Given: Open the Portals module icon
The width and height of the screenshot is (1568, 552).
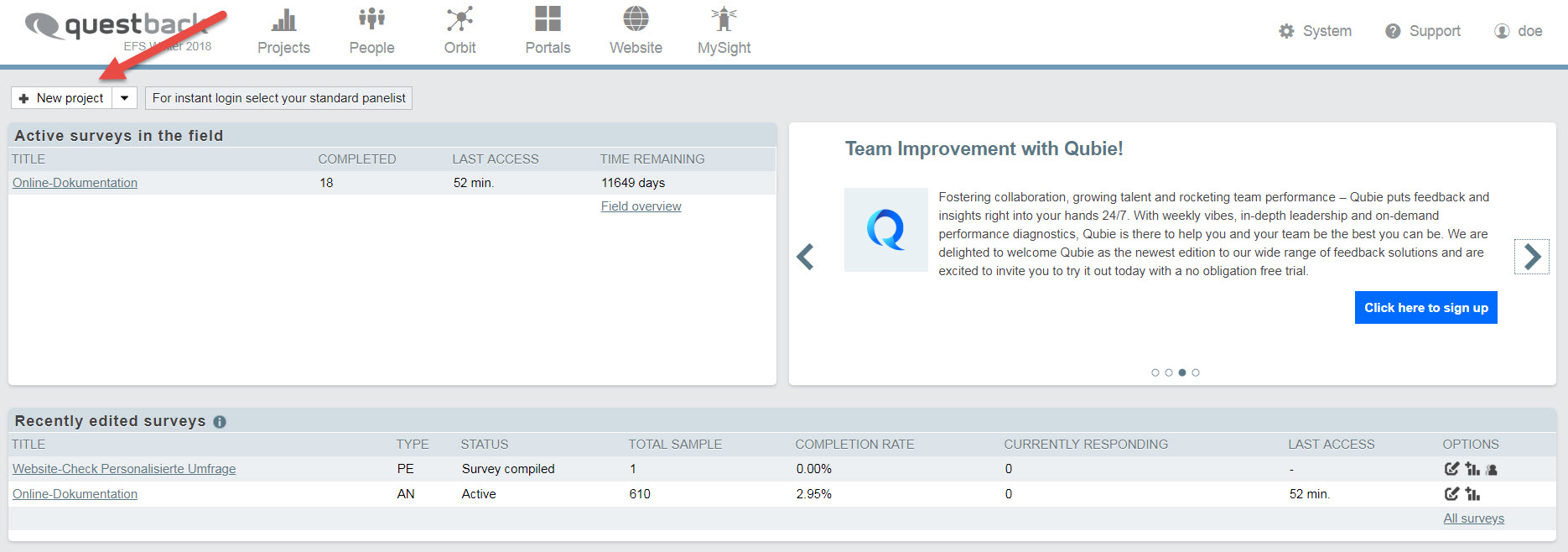Looking at the screenshot, I should 548,19.
